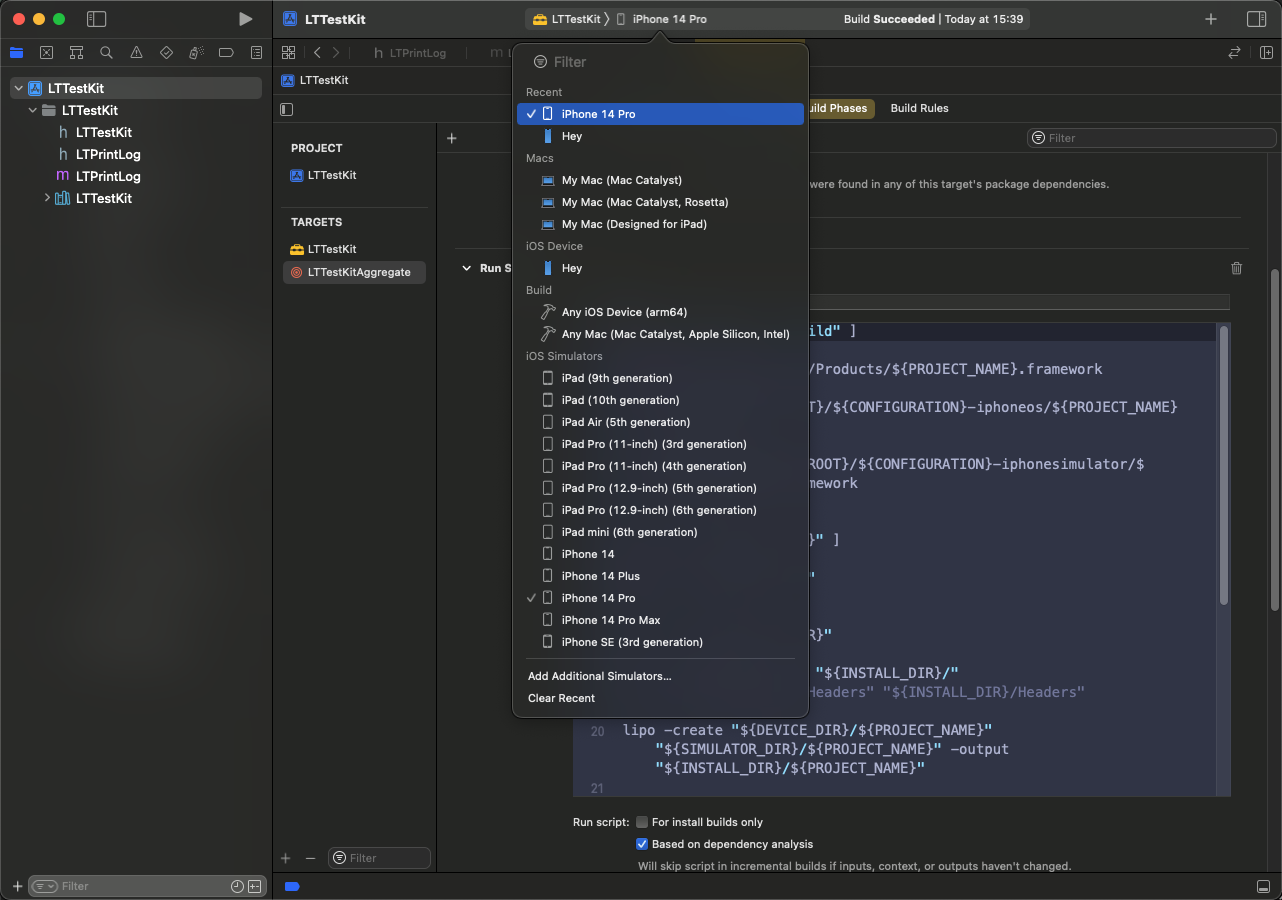
Task: Select iPhone 14 Plus simulator
Action: coord(660,576)
